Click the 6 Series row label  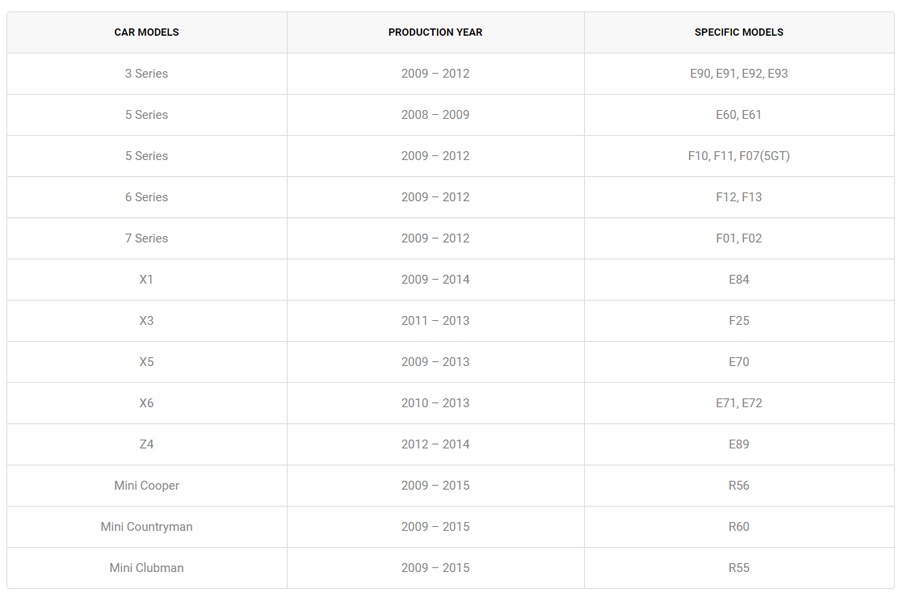[x=146, y=197]
